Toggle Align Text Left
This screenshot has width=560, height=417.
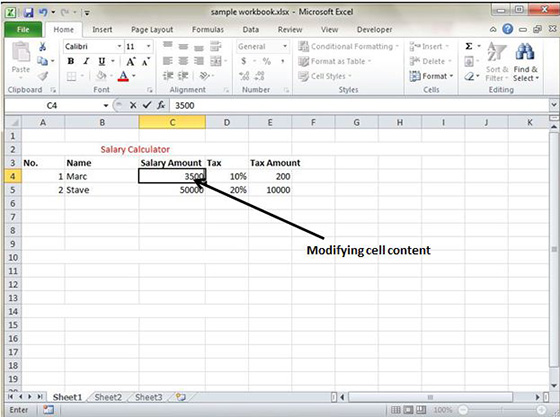tap(168, 61)
